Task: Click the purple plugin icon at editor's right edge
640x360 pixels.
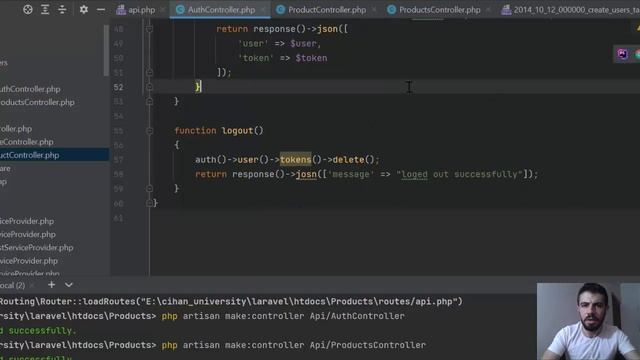Action: click(x=622, y=54)
